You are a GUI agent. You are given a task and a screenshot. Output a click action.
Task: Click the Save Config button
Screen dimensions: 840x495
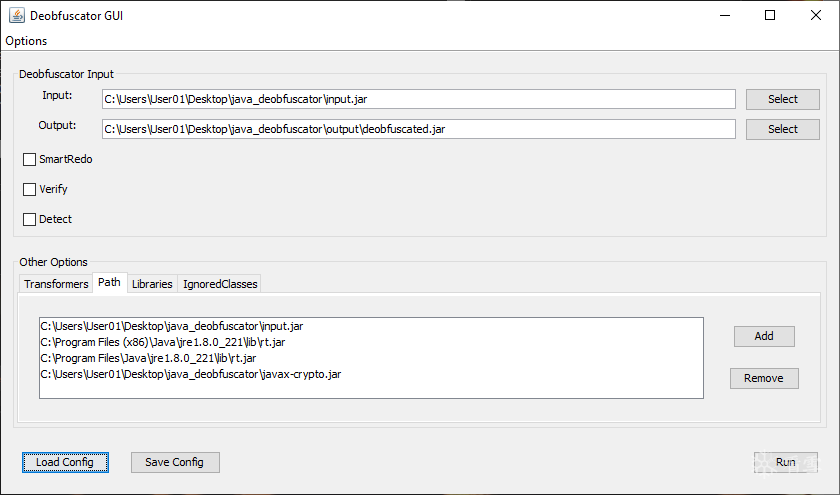click(x=174, y=462)
